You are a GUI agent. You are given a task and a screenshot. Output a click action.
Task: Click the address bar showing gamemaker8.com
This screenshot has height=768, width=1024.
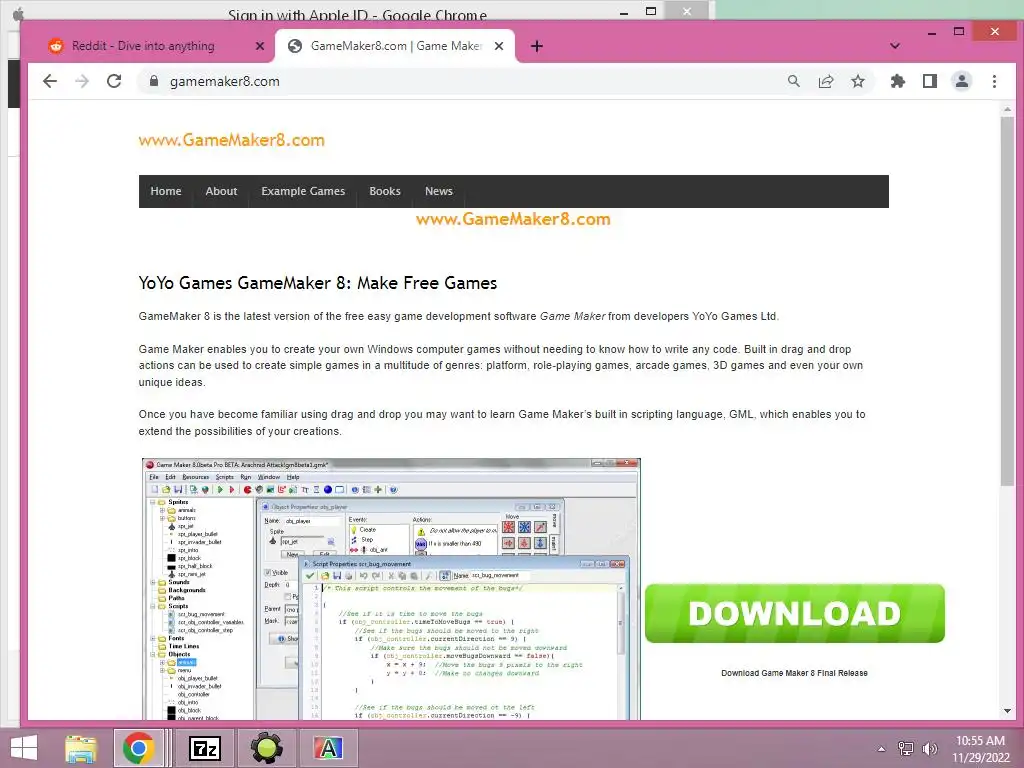(x=457, y=81)
